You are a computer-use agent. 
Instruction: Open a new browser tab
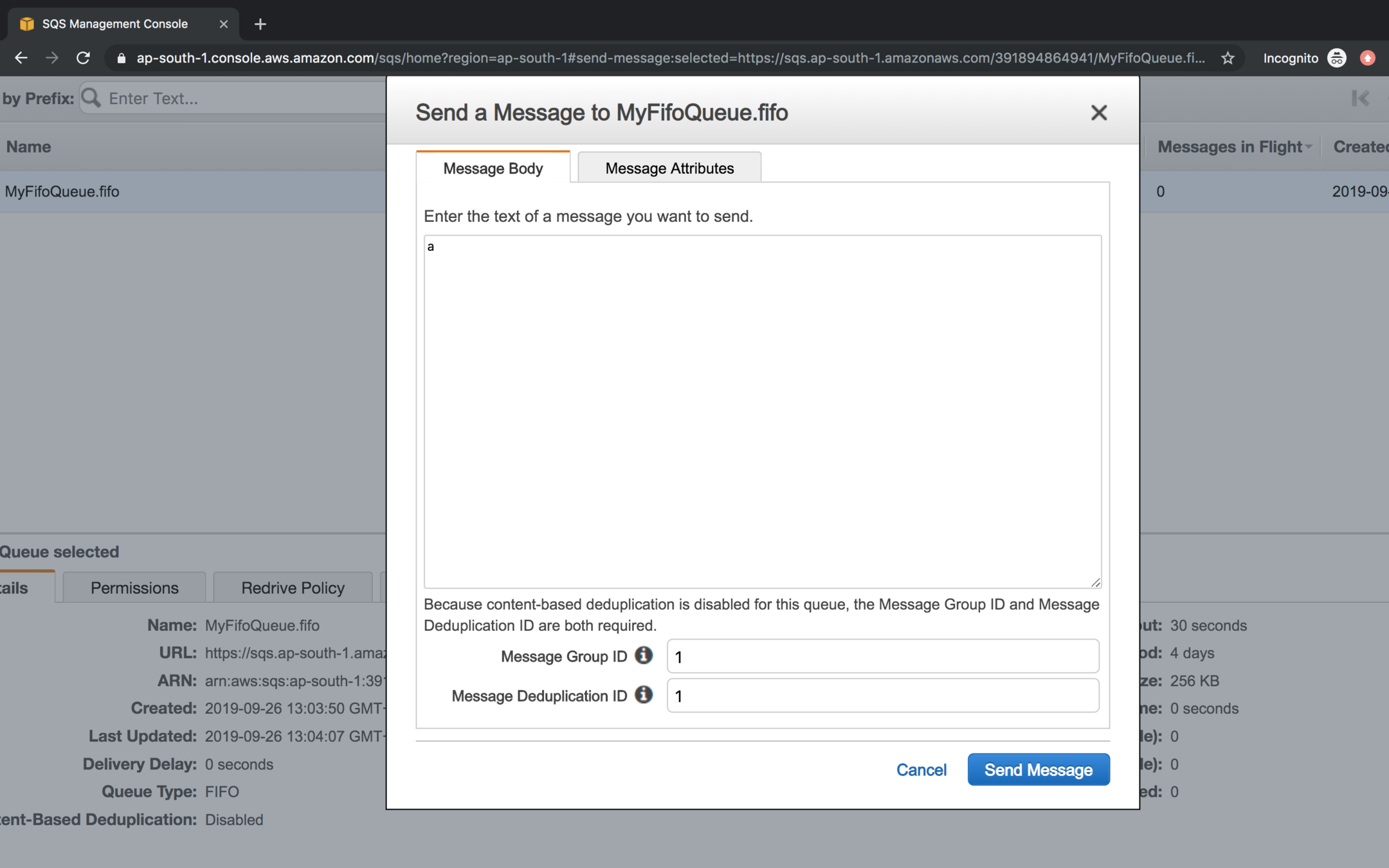[260, 24]
